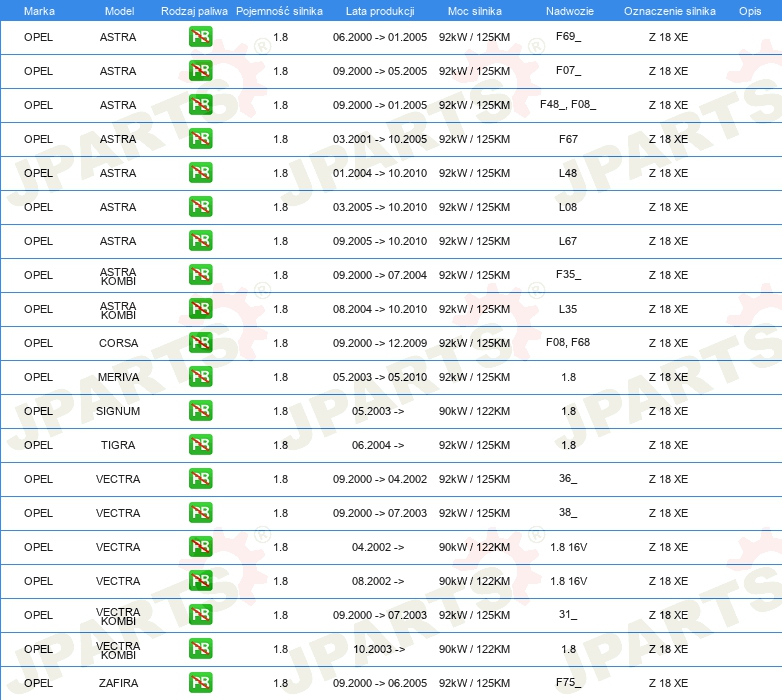The height and width of the screenshot is (700, 782).
Task: Click the fuel icon in the Vectra Kombi 10.2003 row
Action: [200, 649]
